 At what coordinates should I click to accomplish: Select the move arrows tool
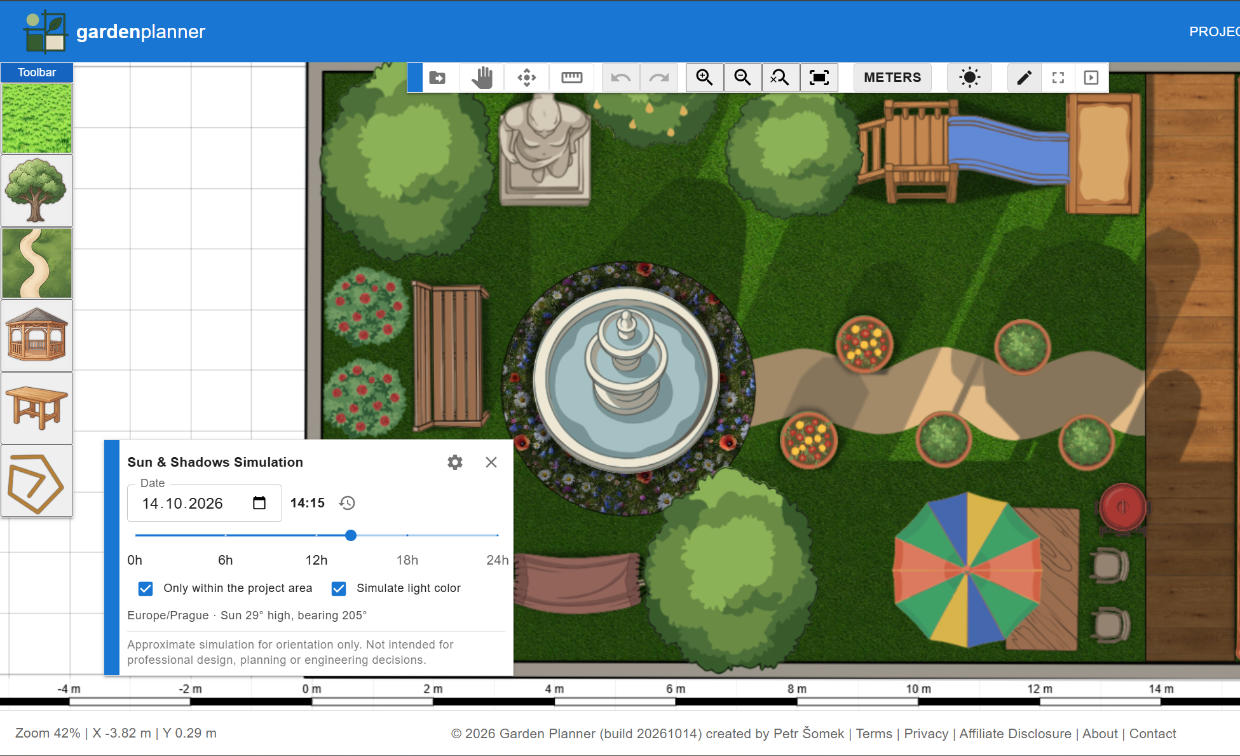(527, 78)
